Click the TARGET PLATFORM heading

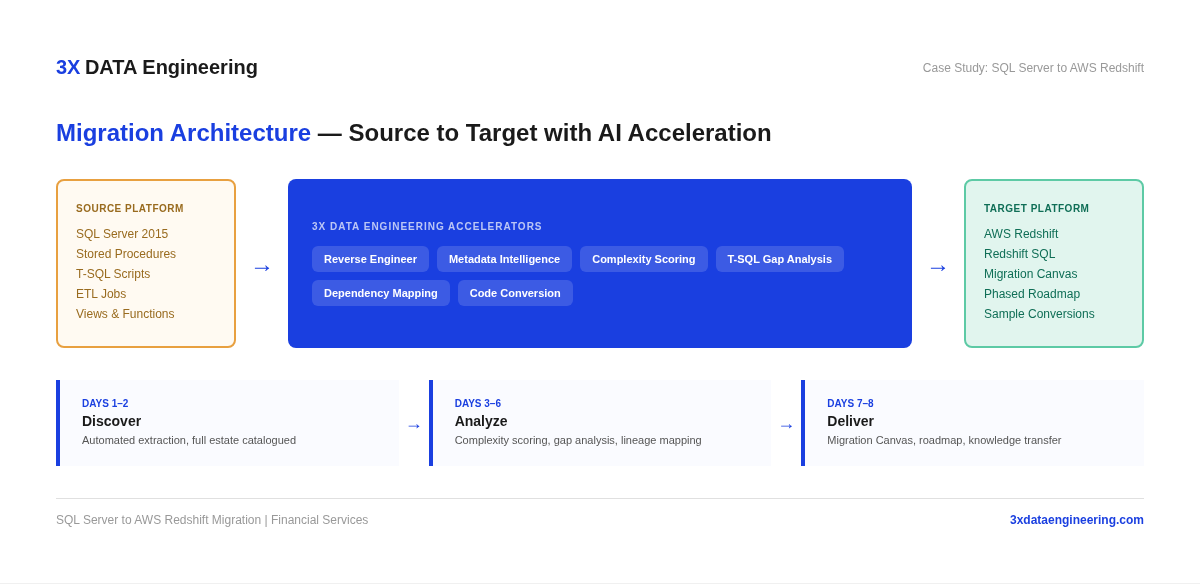tap(1036, 209)
